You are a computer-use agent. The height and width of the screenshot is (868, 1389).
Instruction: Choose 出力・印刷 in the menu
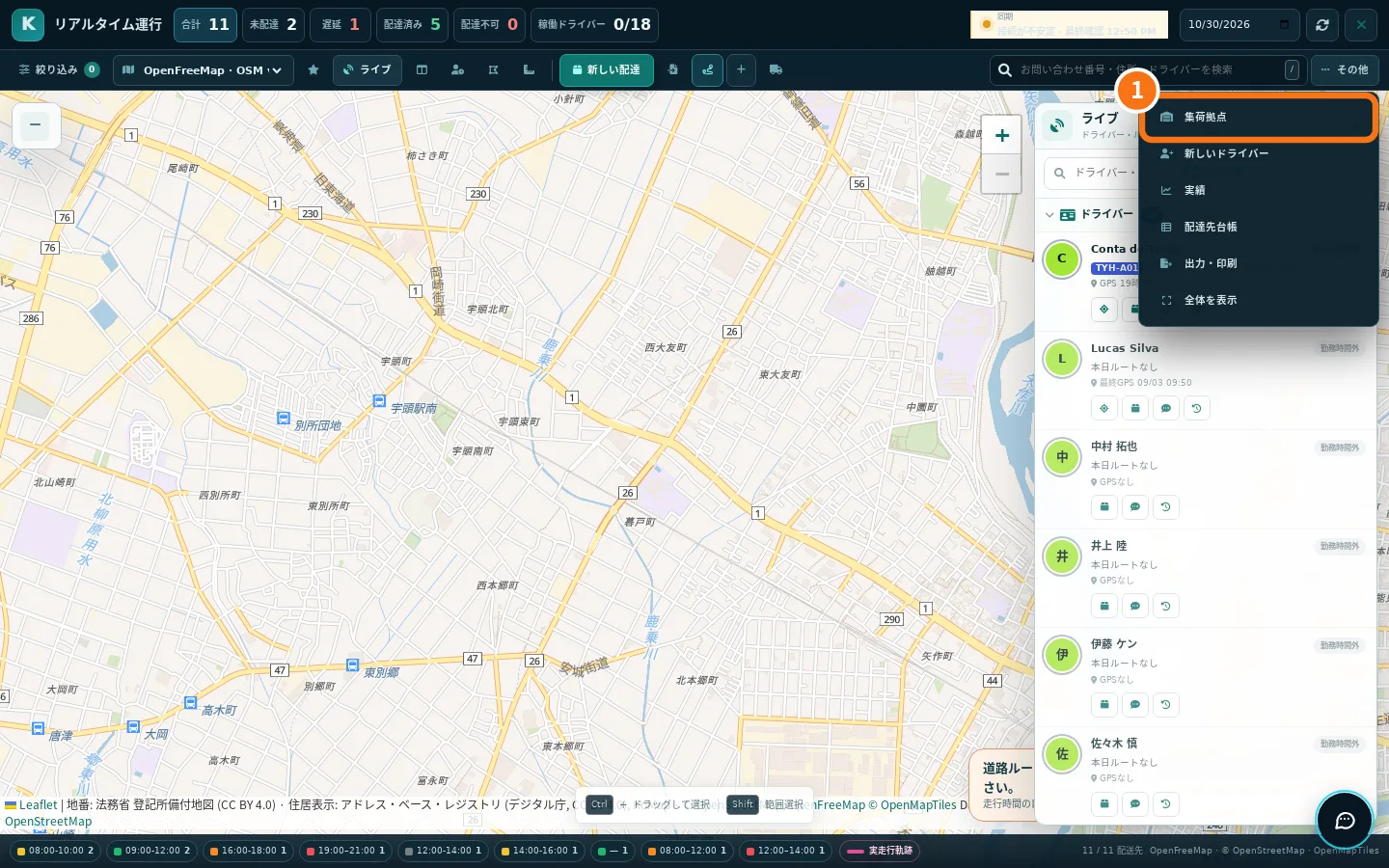(1258, 263)
